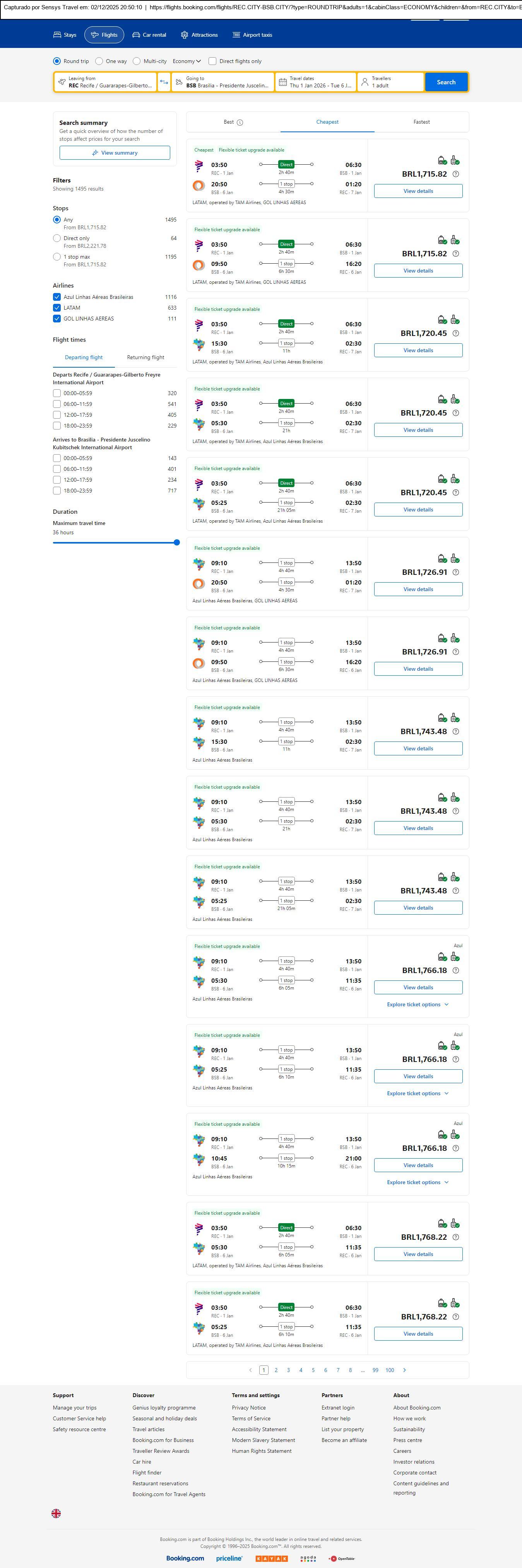522x1568 pixels.
Task: Expand Explore ticket options for the 11:35 arrival flight with the 05:30 return
Action: 418,1004
